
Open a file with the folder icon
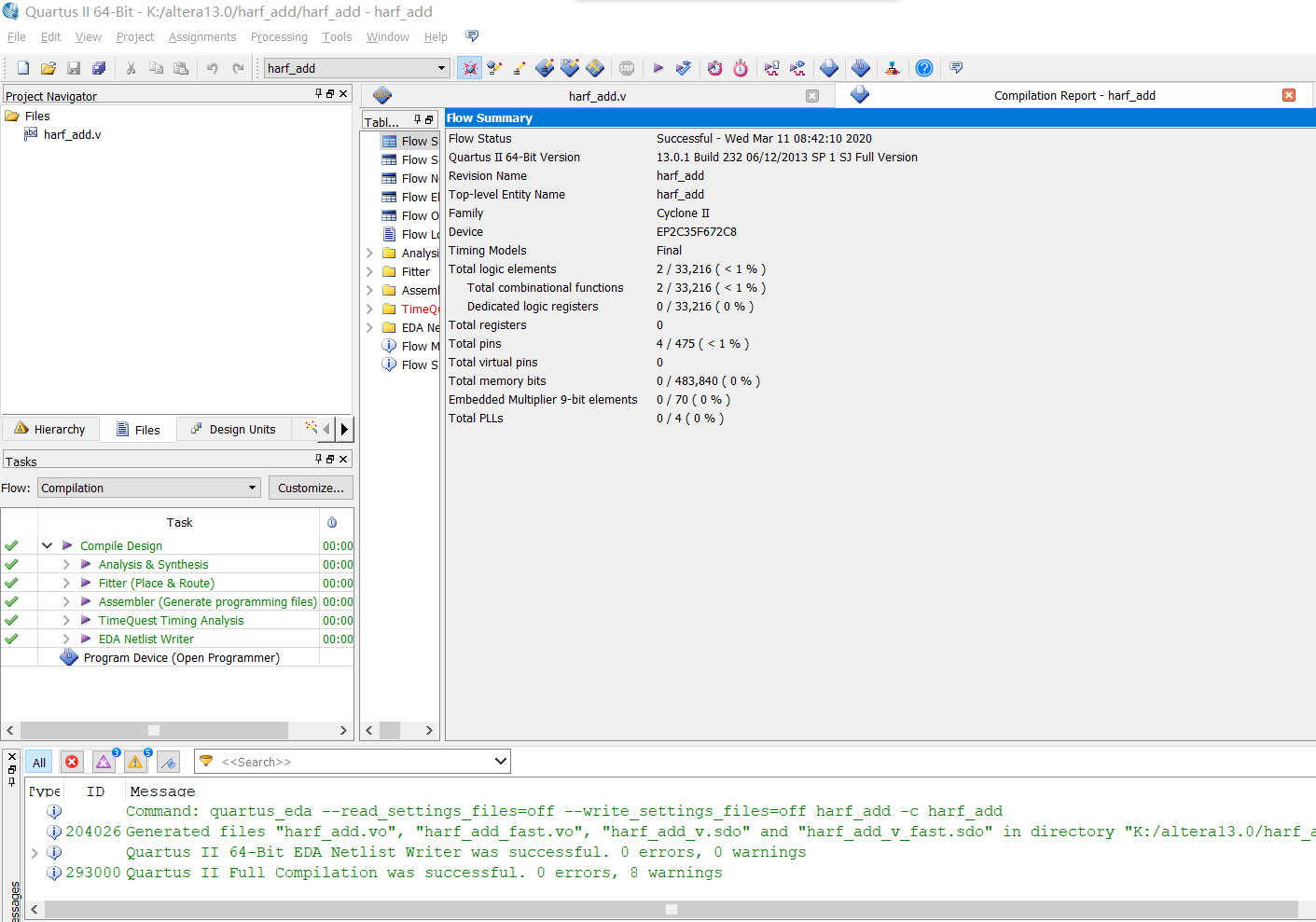[48, 68]
